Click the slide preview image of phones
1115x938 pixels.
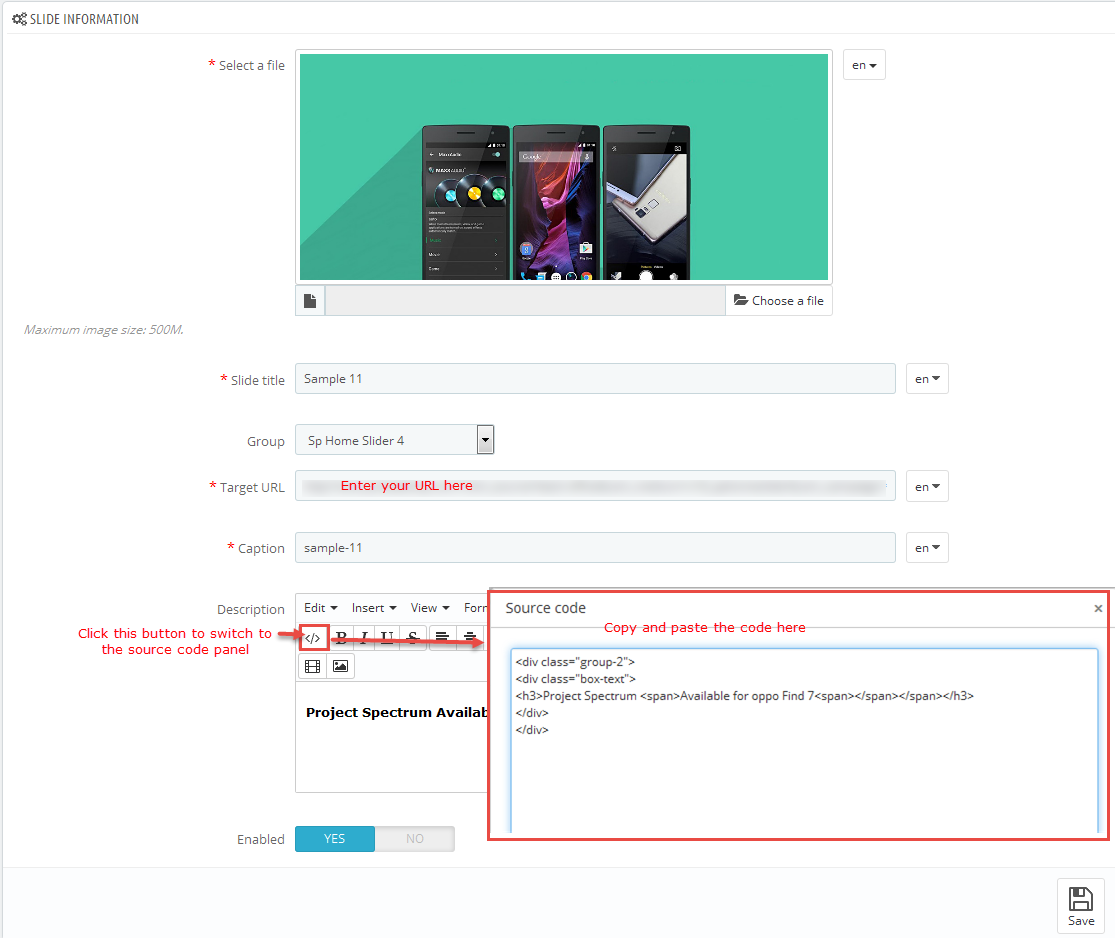point(564,167)
